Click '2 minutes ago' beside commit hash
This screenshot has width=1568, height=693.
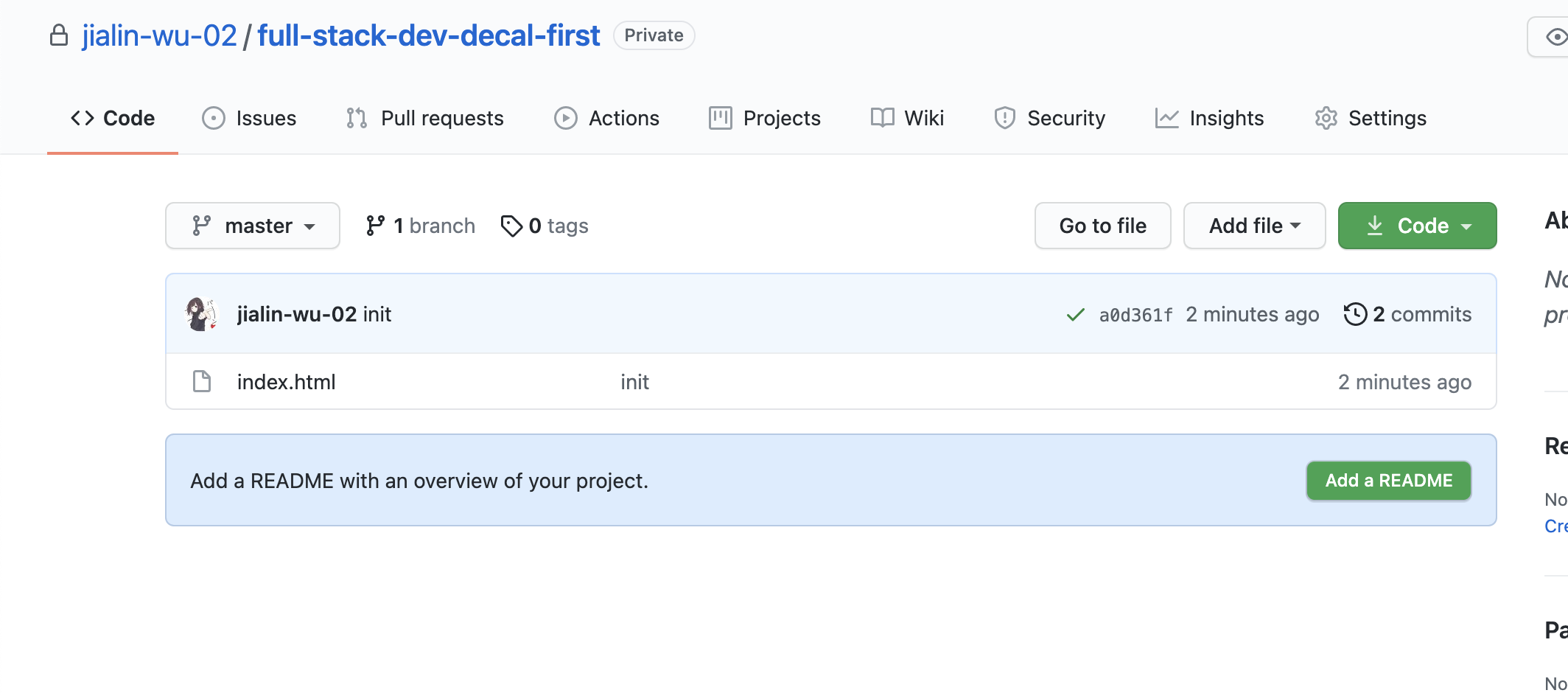pyautogui.click(x=1253, y=314)
